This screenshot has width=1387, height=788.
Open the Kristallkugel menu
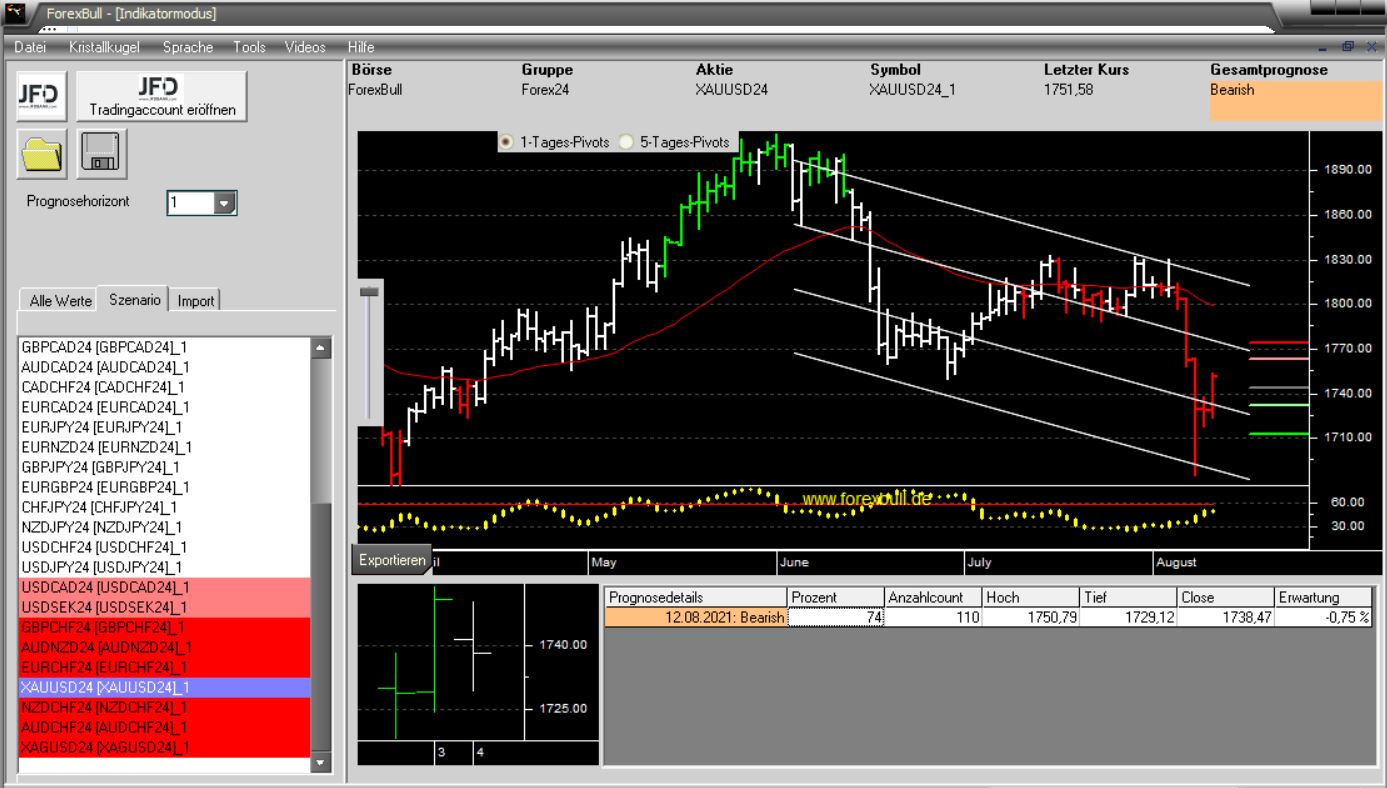[105, 47]
